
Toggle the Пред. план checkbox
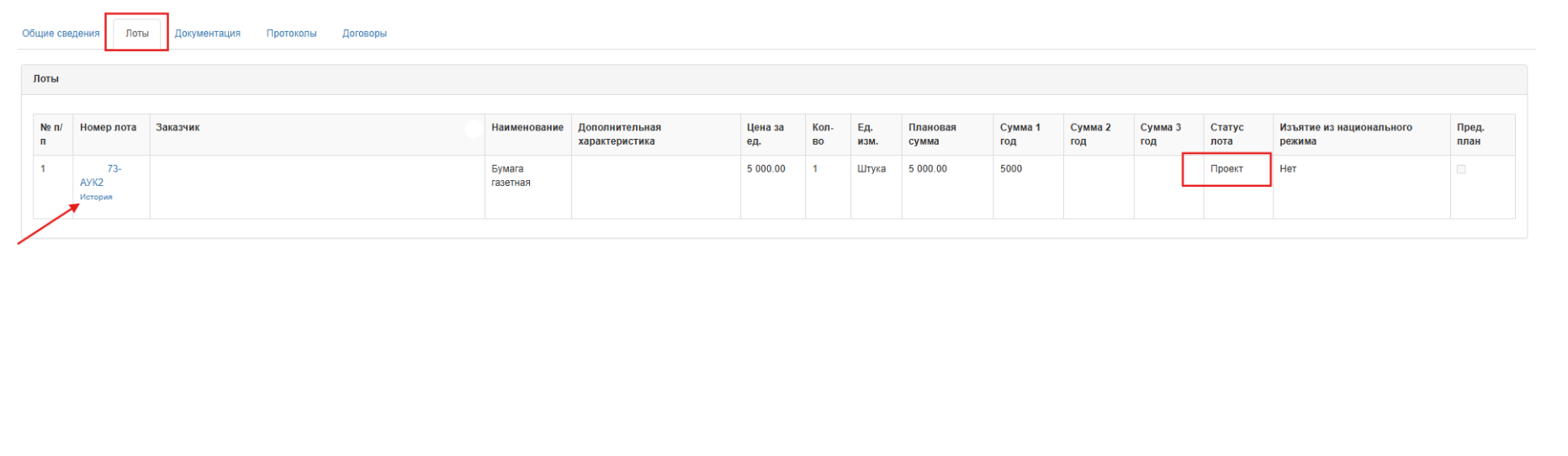tap(1461, 169)
